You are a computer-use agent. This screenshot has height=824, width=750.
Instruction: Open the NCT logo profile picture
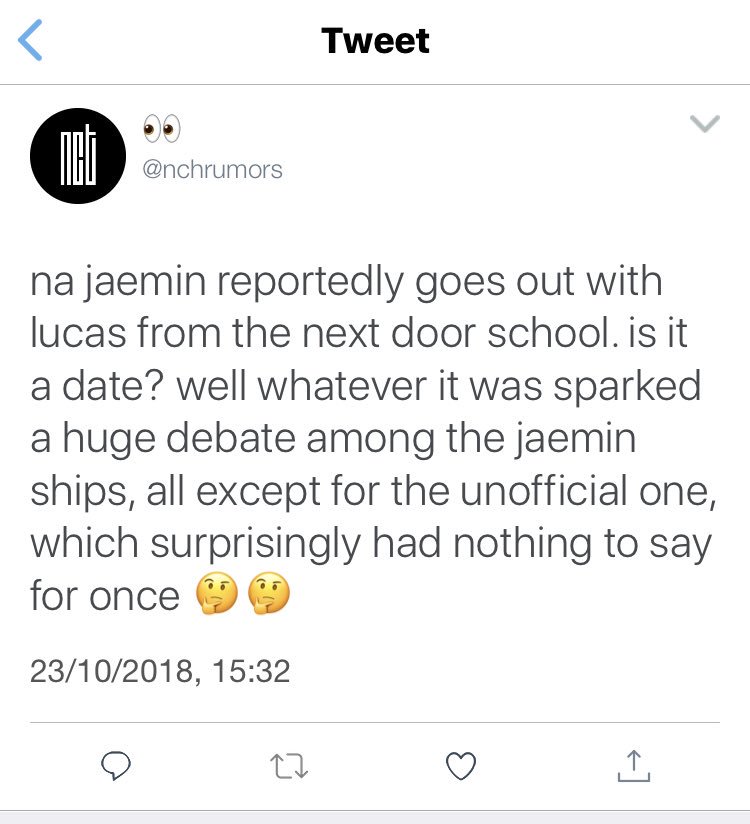[x=77, y=154]
